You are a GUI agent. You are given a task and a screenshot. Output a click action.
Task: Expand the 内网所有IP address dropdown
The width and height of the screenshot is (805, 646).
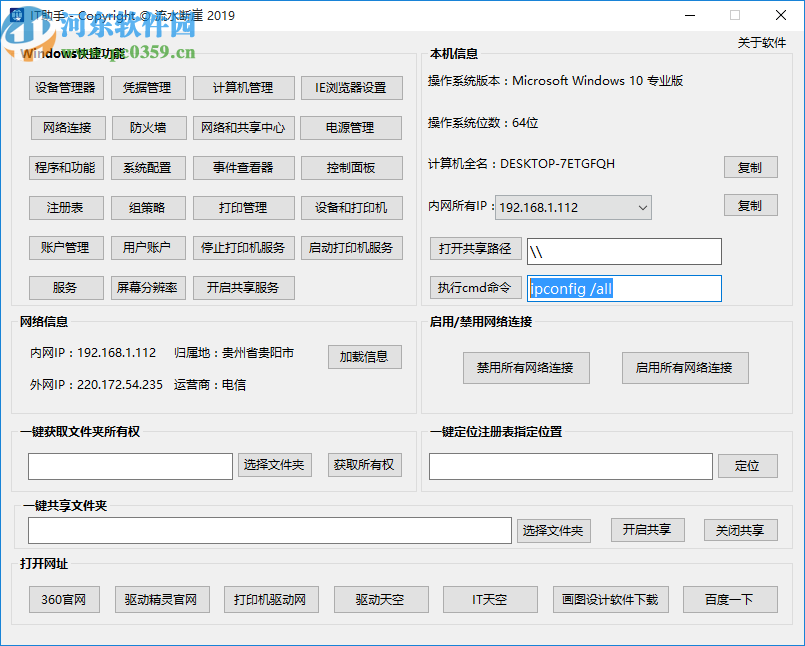pyautogui.click(x=641, y=208)
